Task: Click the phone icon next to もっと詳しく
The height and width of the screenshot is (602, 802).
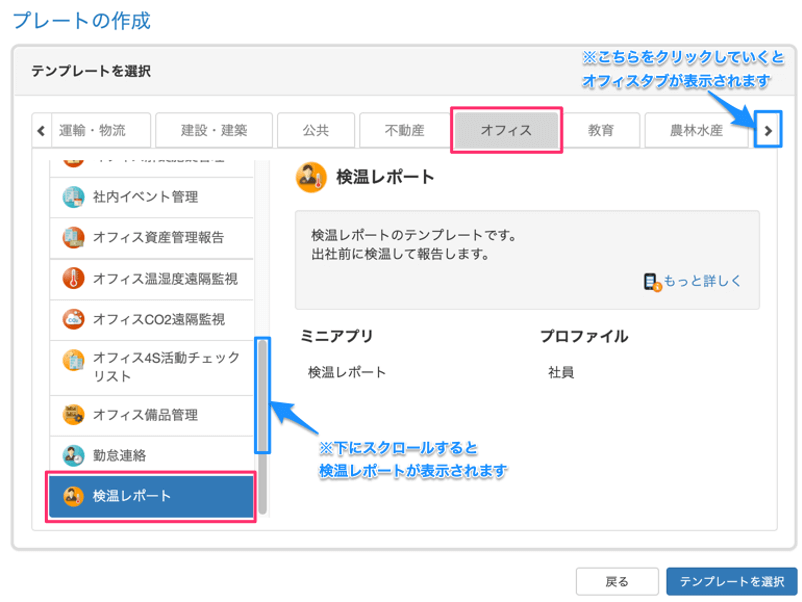Action: (x=652, y=281)
